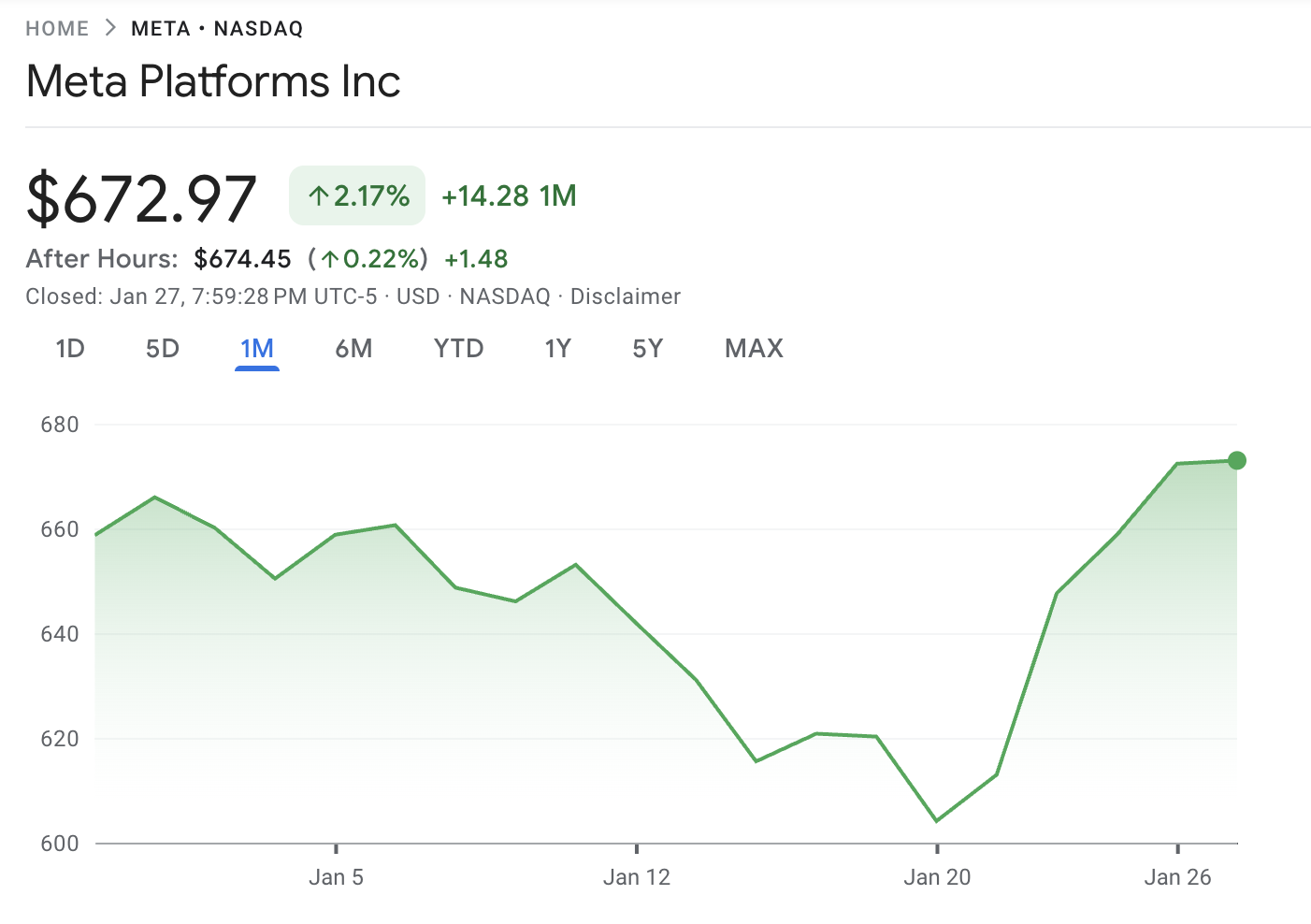Click the green 2.17% change badge
Viewport: 1311px width, 924px height.
point(357,195)
